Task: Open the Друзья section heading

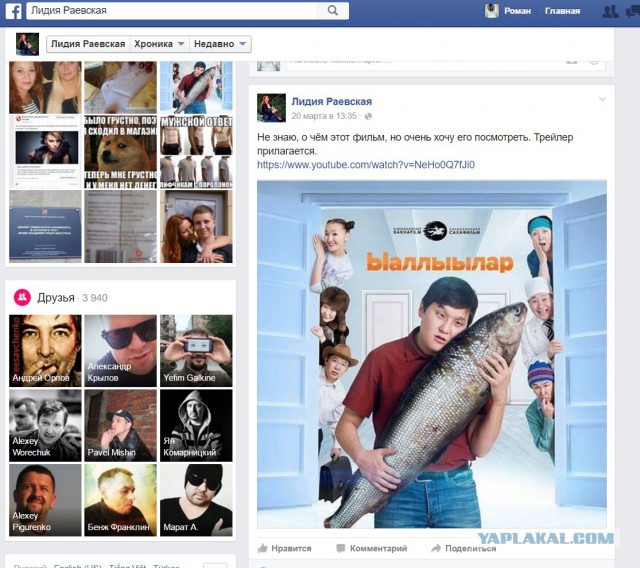Action: (56, 298)
